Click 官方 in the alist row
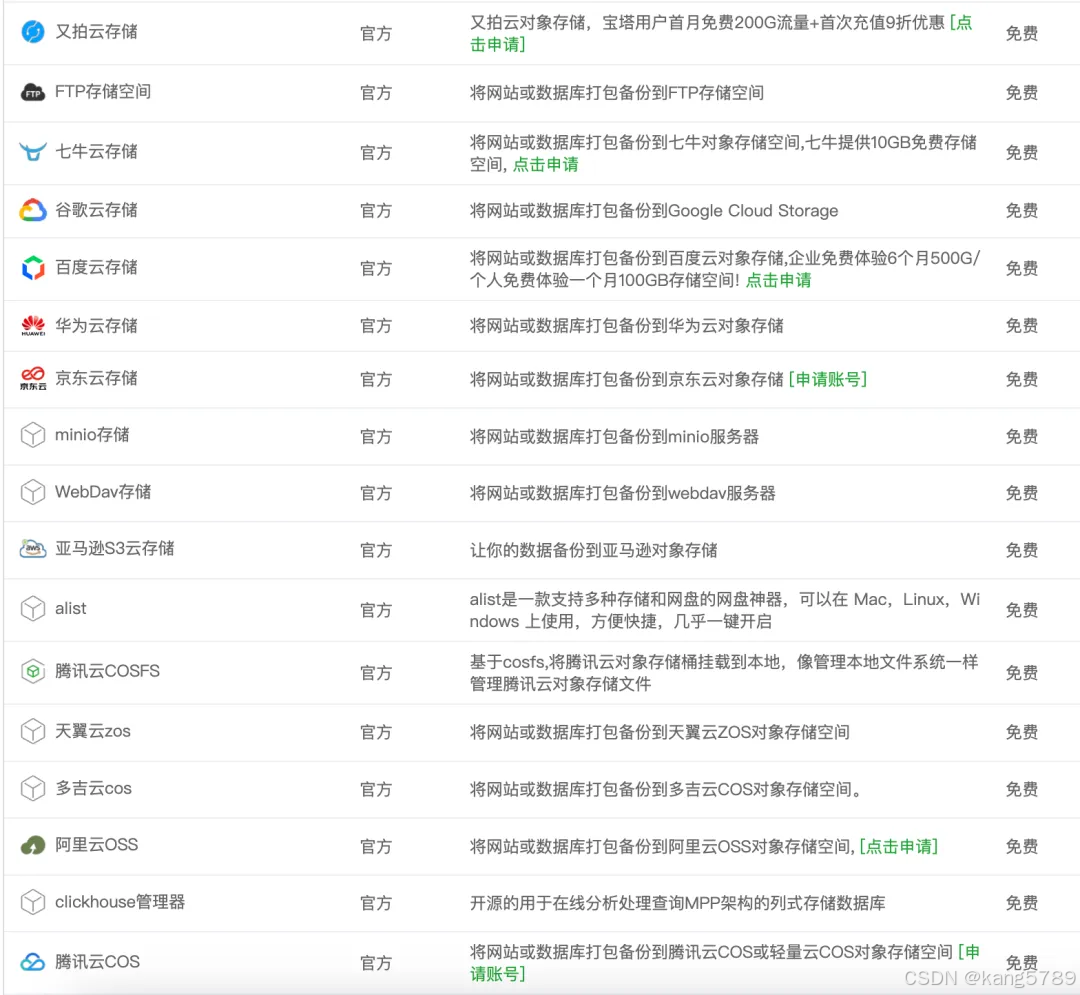The width and height of the screenshot is (1080, 995). 376,610
